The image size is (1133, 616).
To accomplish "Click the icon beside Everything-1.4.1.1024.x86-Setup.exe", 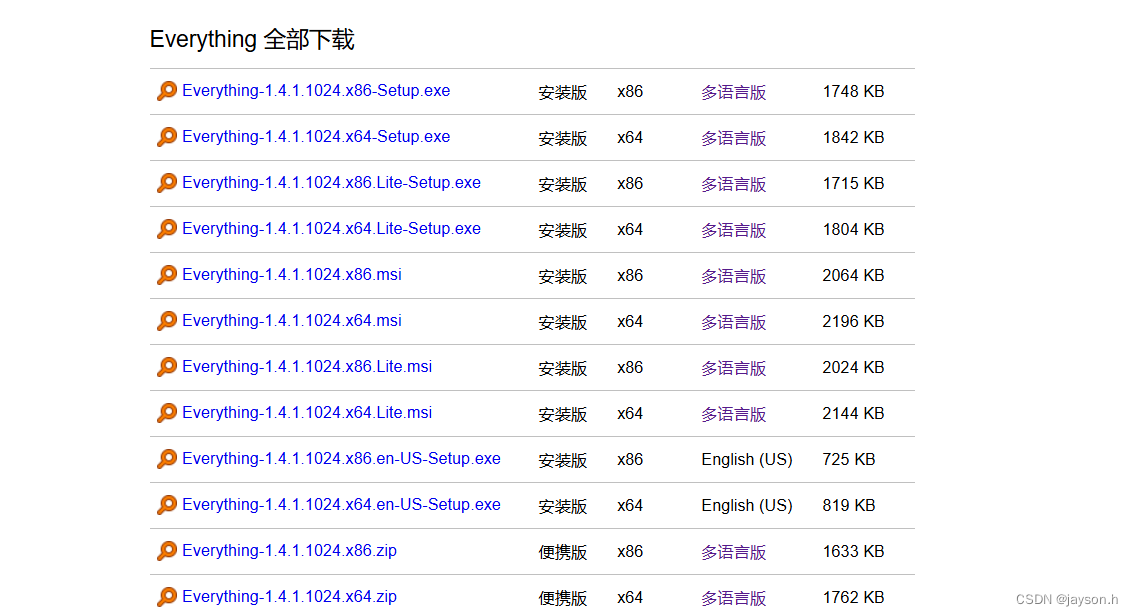I will coord(167,91).
